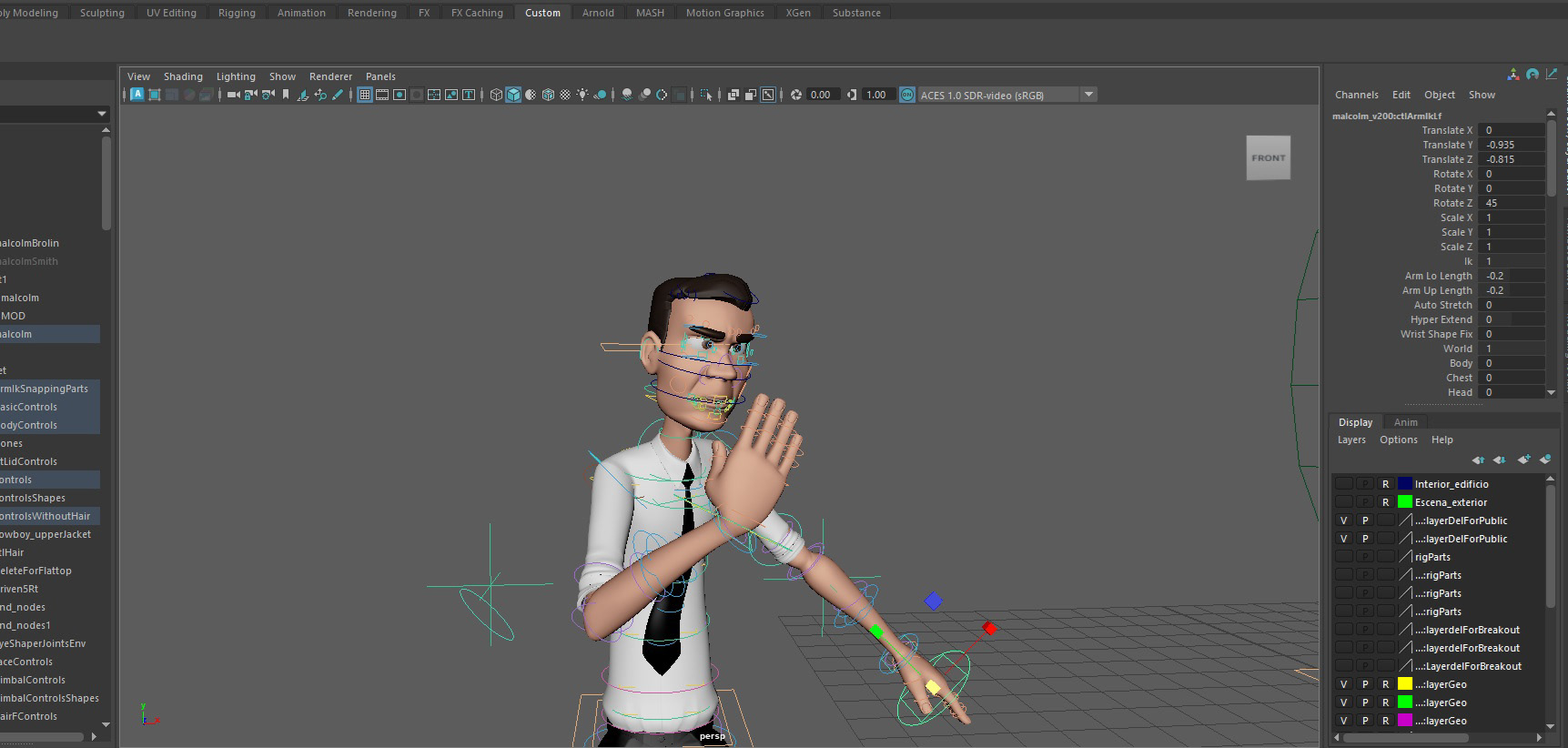The height and width of the screenshot is (748, 1568).
Task: Toggle view transform ON button
Action: (907, 95)
